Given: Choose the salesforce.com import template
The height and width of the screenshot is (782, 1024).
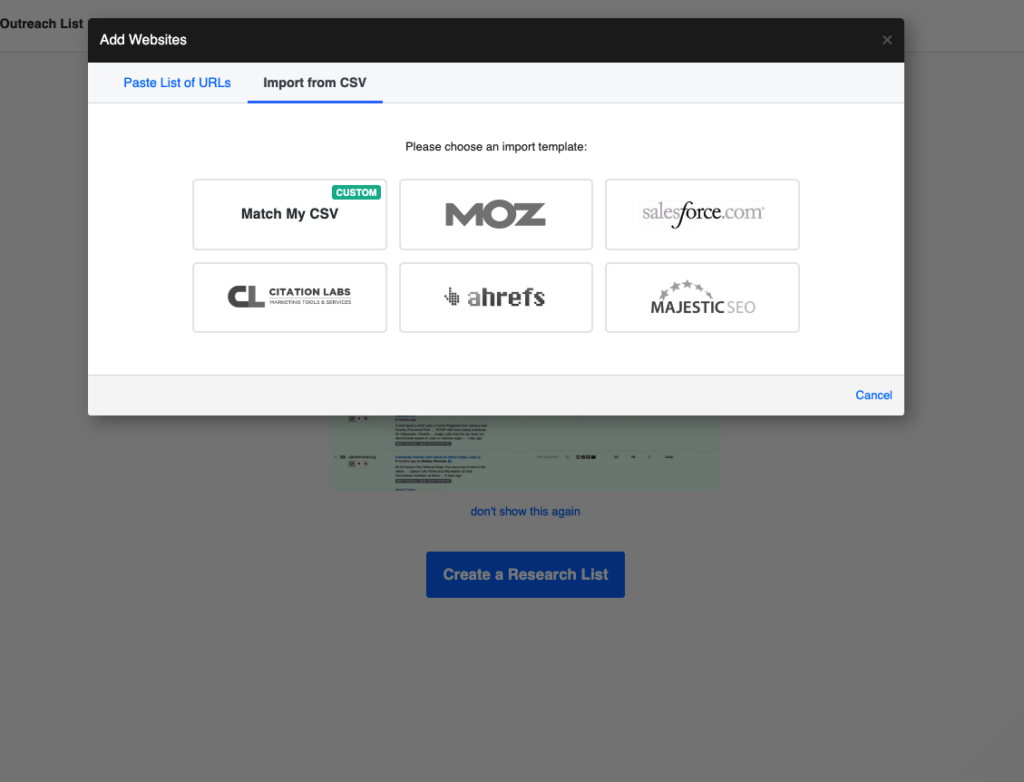Looking at the screenshot, I should (x=701, y=214).
